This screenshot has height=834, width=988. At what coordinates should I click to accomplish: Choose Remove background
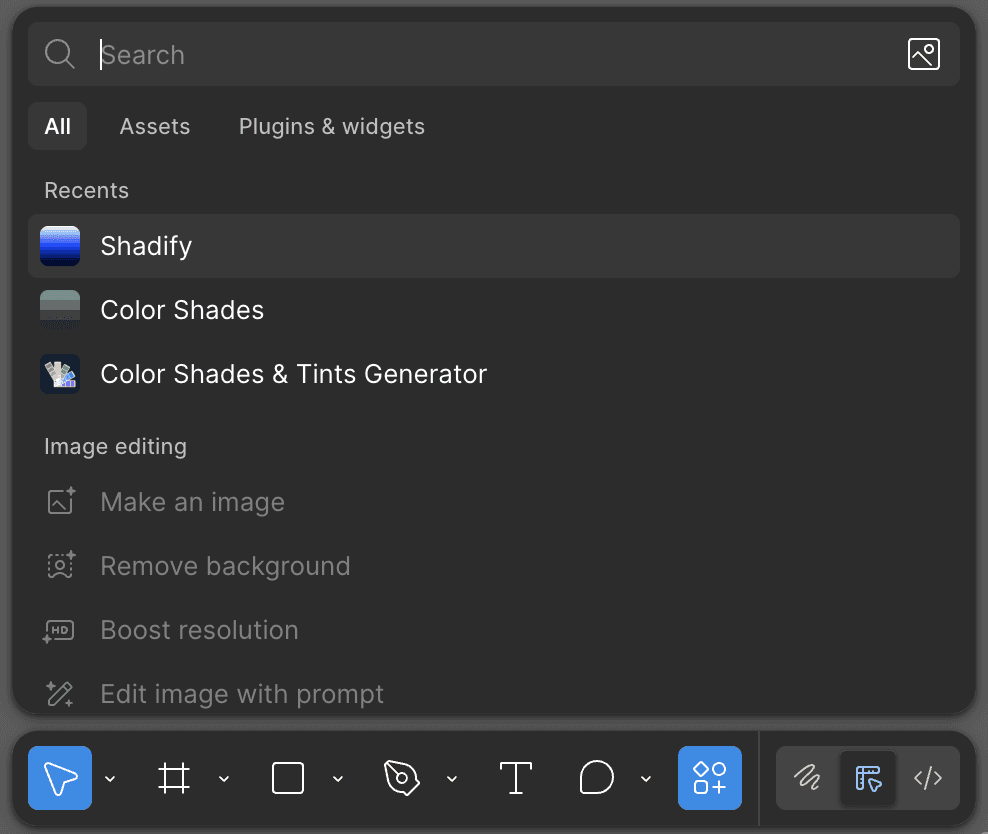point(494,566)
